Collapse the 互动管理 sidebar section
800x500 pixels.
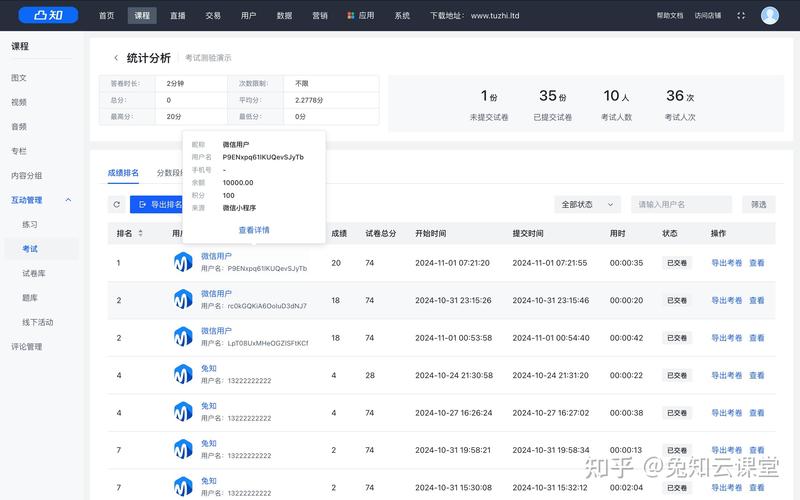(x=68, y=200)
